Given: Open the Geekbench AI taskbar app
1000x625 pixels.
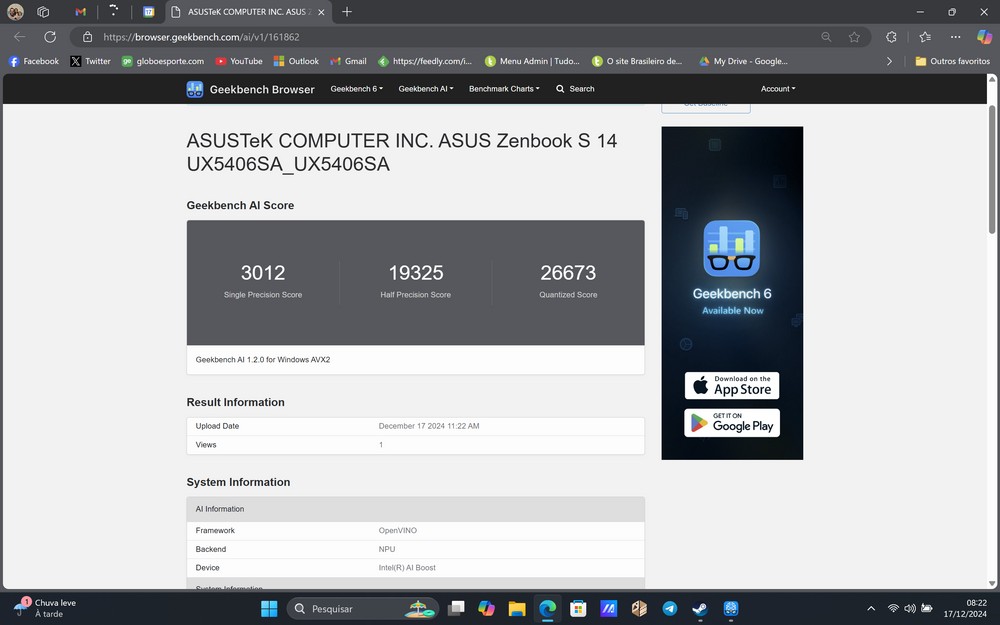Looking at the screenshot, I should coord(731,608).
